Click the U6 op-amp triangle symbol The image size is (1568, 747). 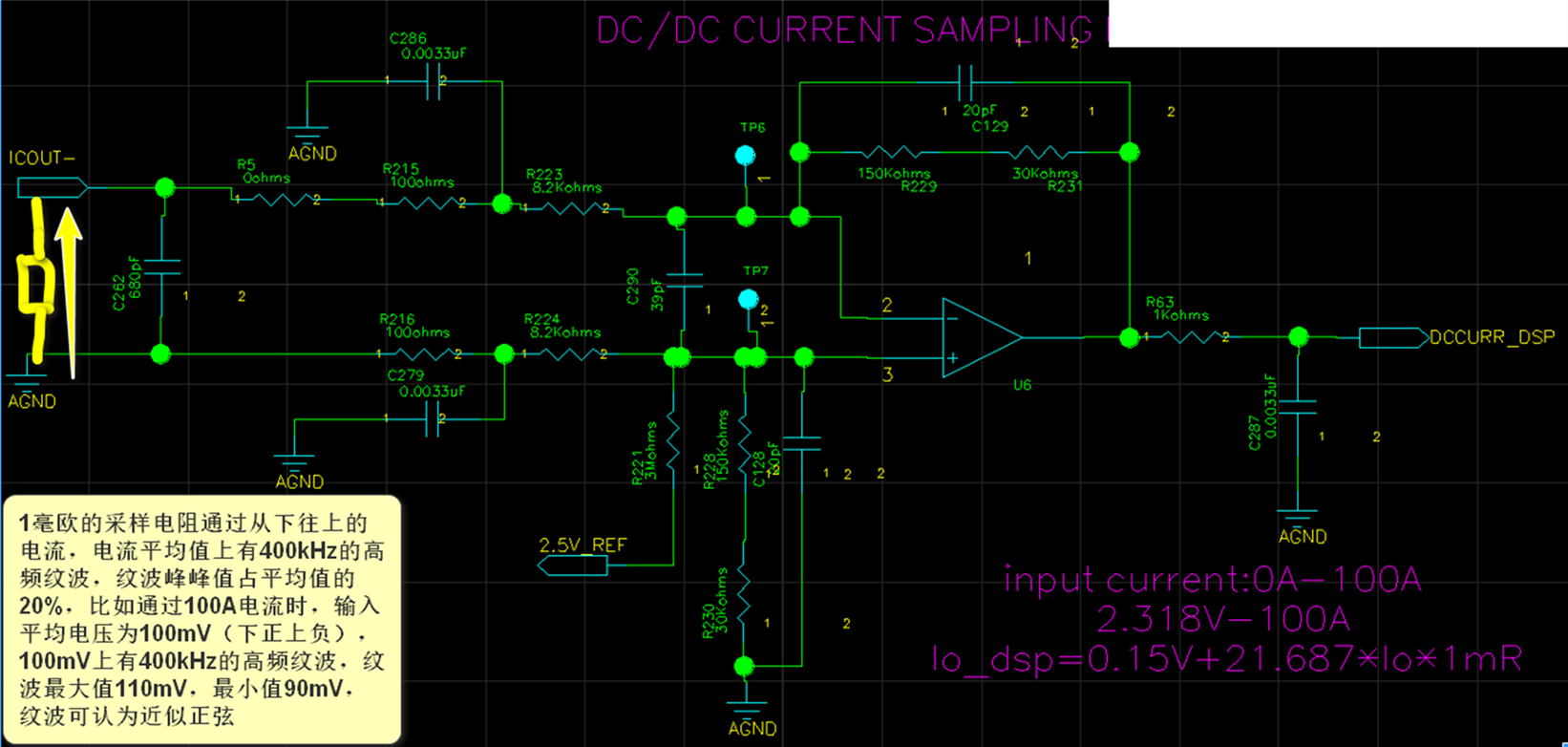(983, 338)
